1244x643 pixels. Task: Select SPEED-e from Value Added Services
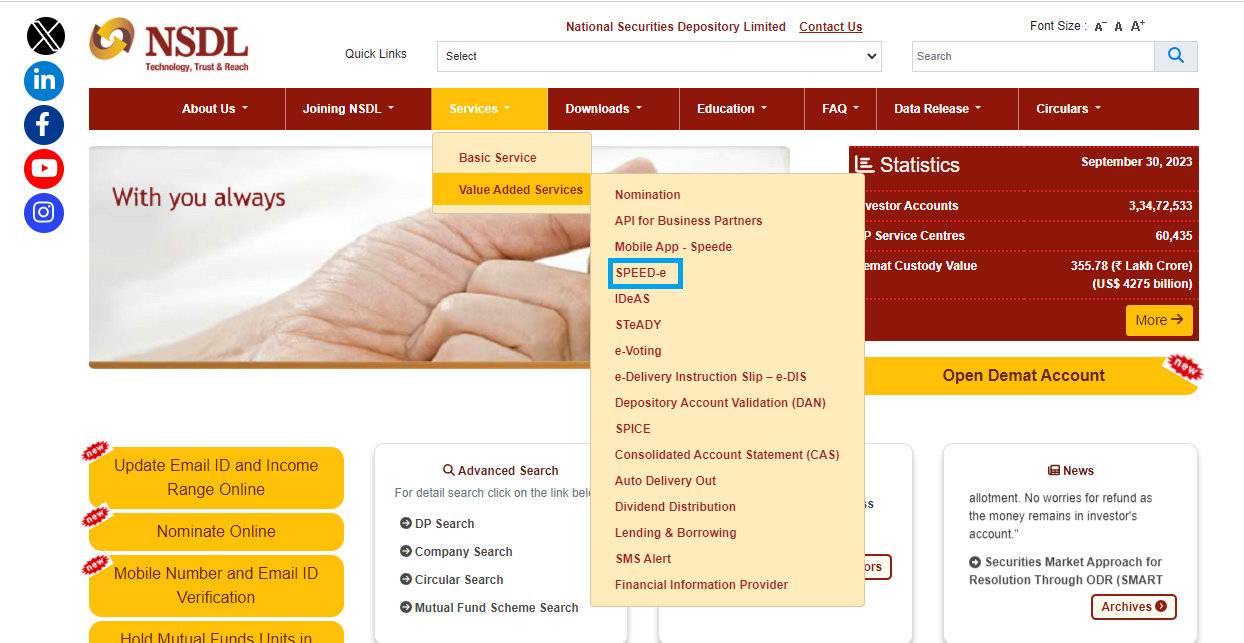pos(640,273)
